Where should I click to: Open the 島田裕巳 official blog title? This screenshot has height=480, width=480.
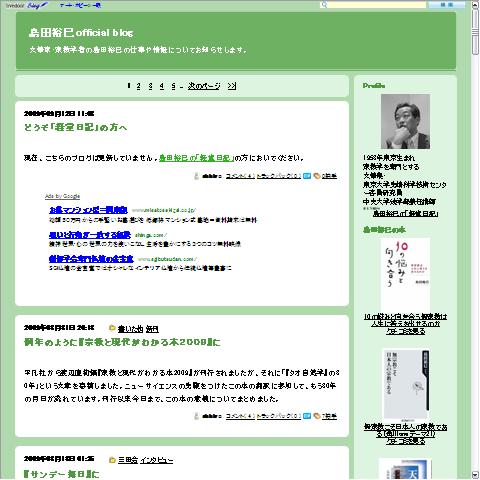click(81, 33)
